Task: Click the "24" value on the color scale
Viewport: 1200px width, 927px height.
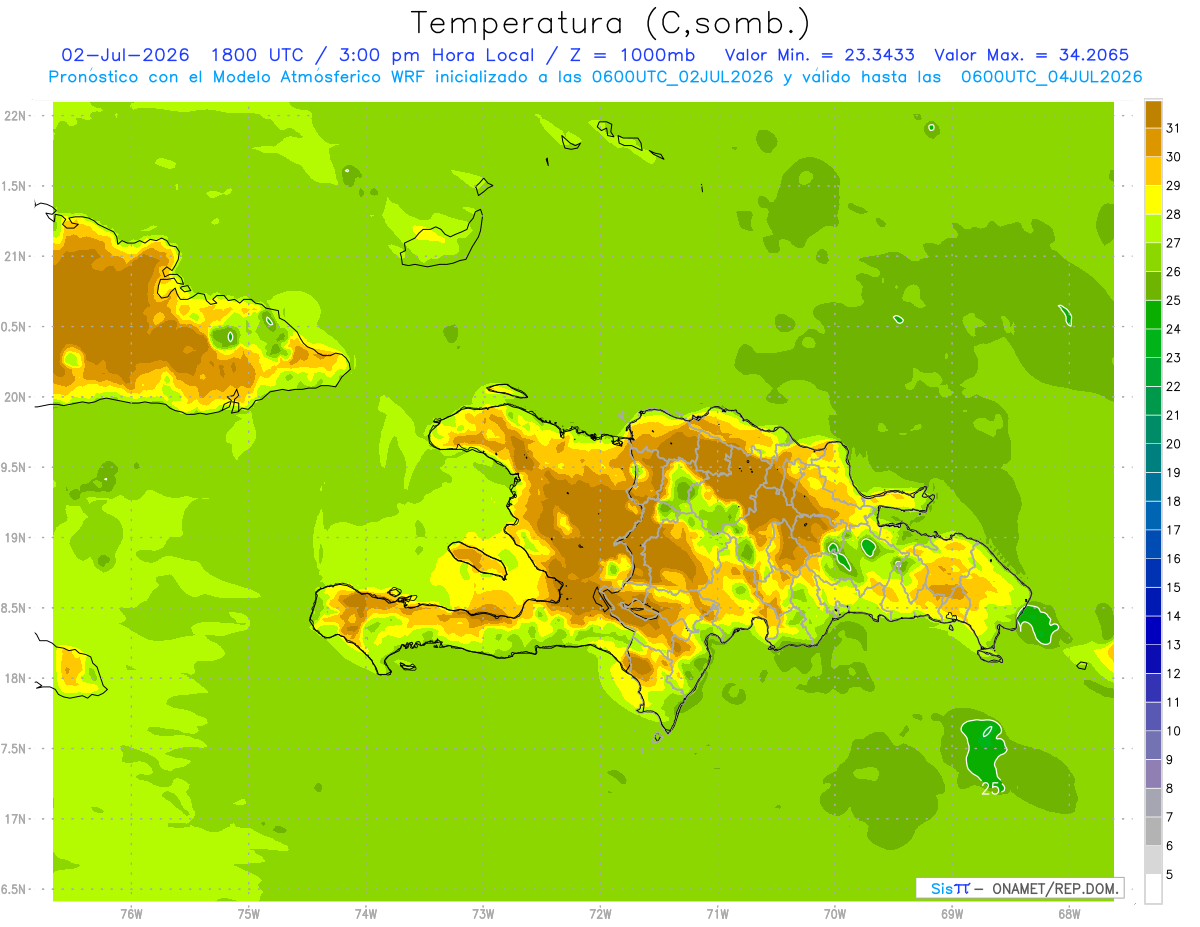Action: pos(1173,329)
